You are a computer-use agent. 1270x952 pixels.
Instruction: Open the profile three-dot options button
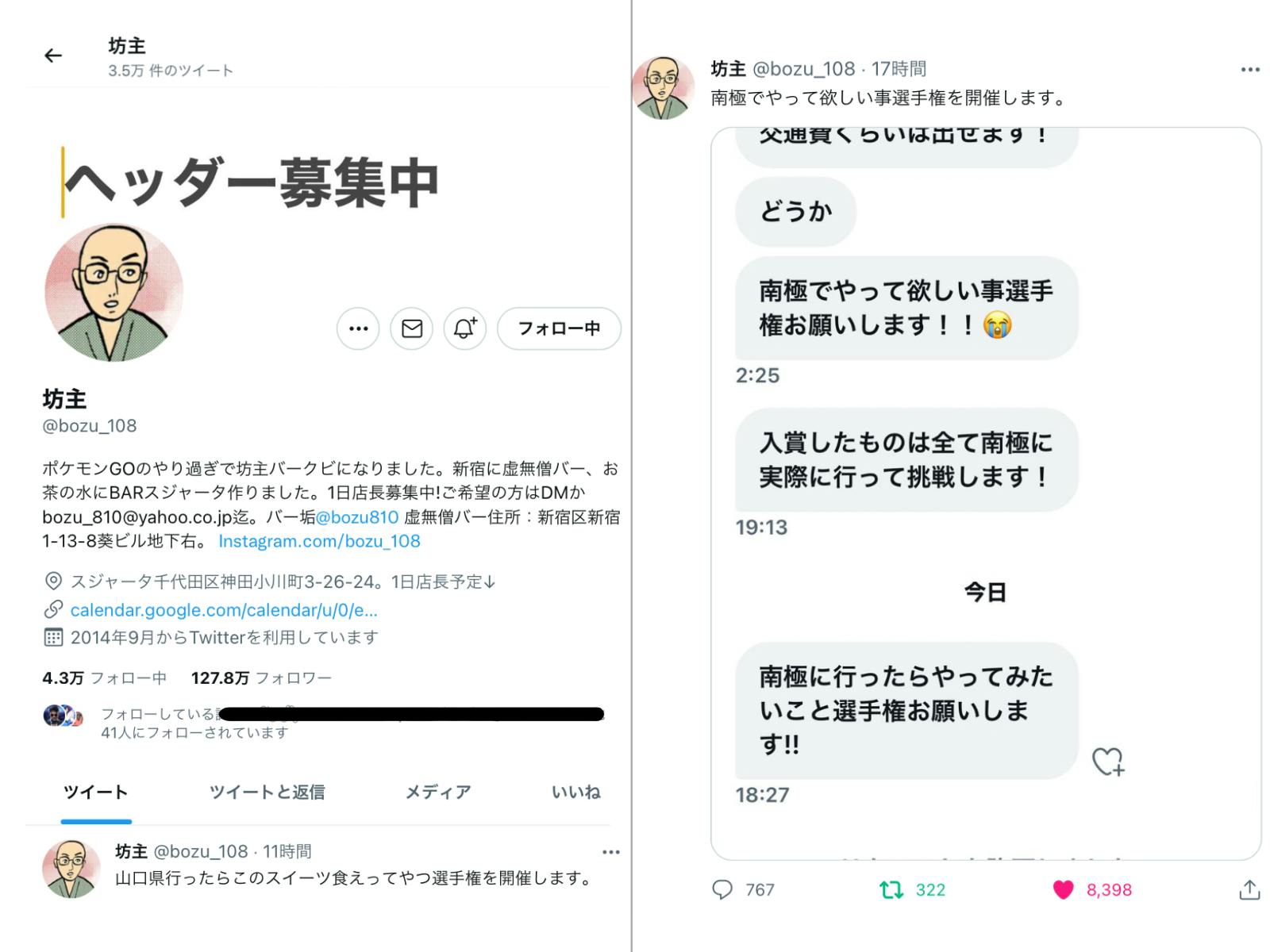(359, 328)
